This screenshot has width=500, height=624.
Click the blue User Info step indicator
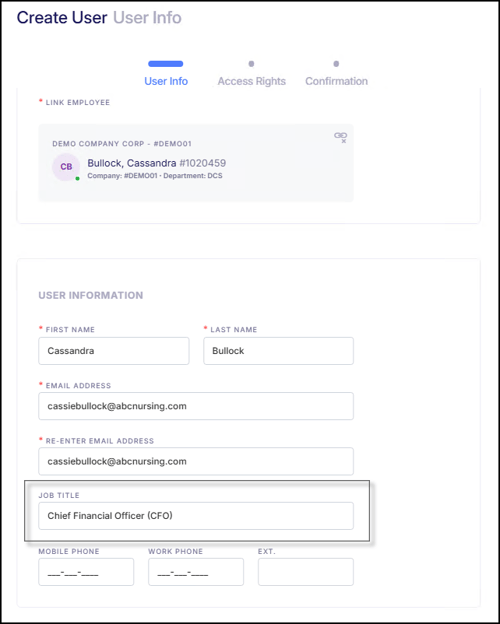[x=166, y=64]
